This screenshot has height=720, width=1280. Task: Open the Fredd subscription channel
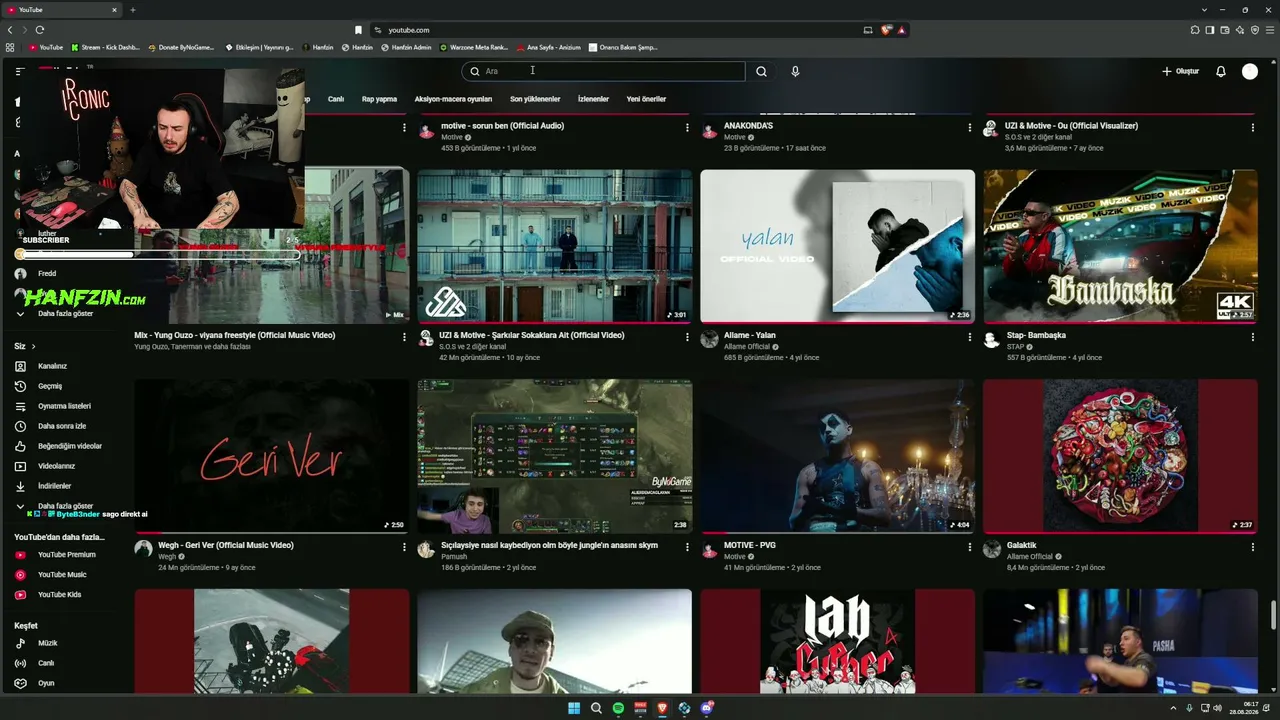click(x=66, y=273)
